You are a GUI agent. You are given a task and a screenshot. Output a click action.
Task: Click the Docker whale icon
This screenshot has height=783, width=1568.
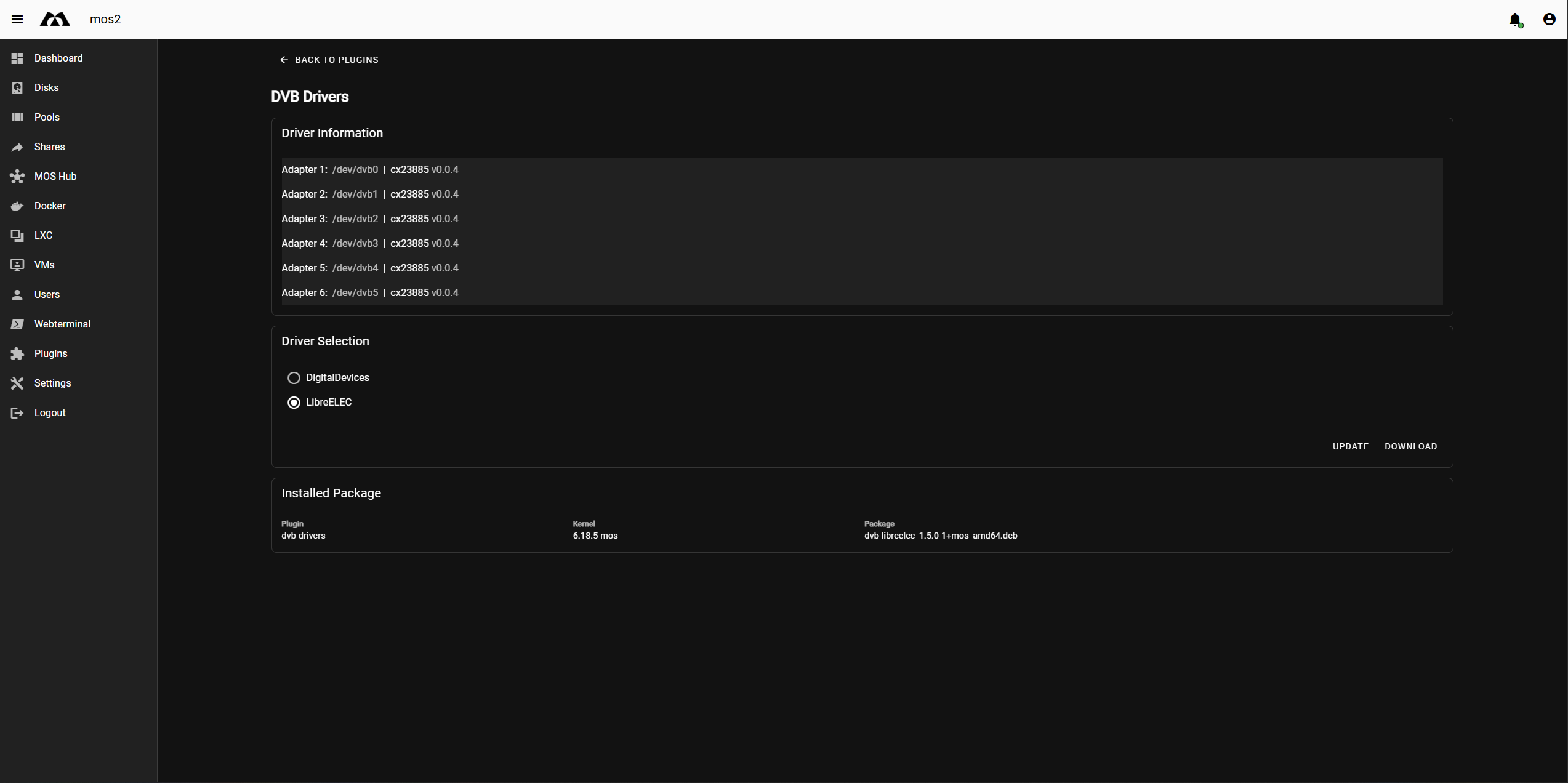tap(17, 206)
